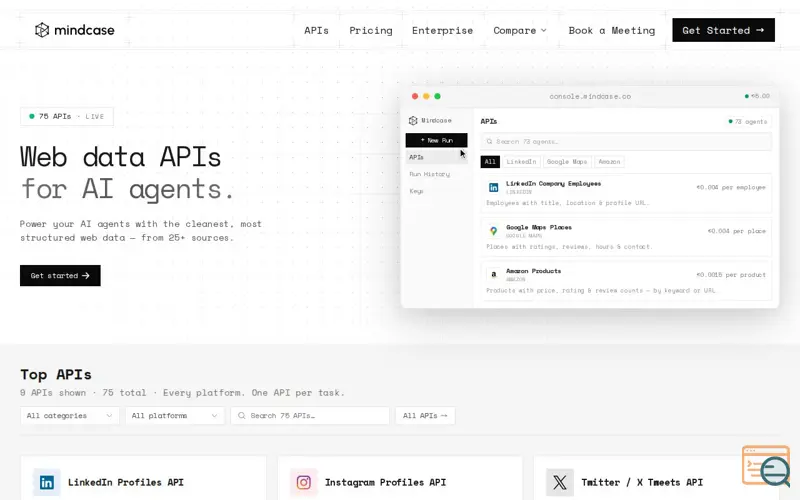Open the Pricing page link
This screenshot has width=800, height=500.
click(371, 31)
